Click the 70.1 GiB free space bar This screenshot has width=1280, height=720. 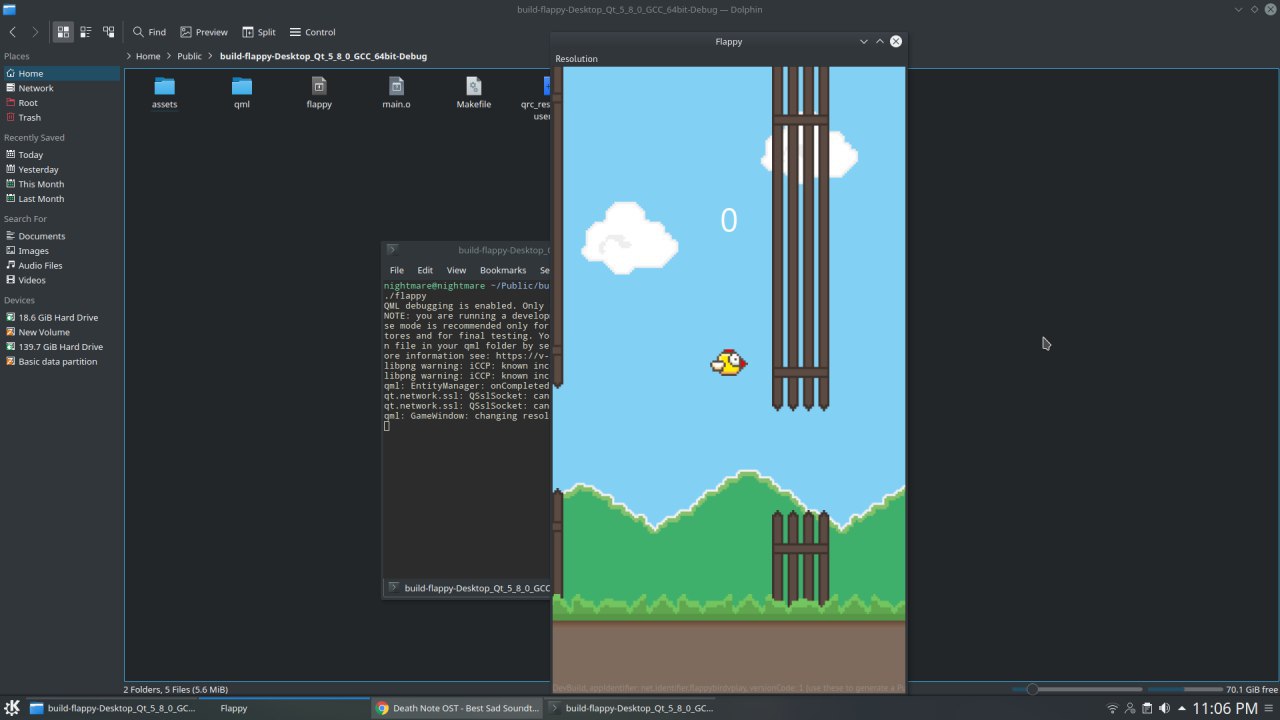pyautogui.click(x=1185, y=689)
